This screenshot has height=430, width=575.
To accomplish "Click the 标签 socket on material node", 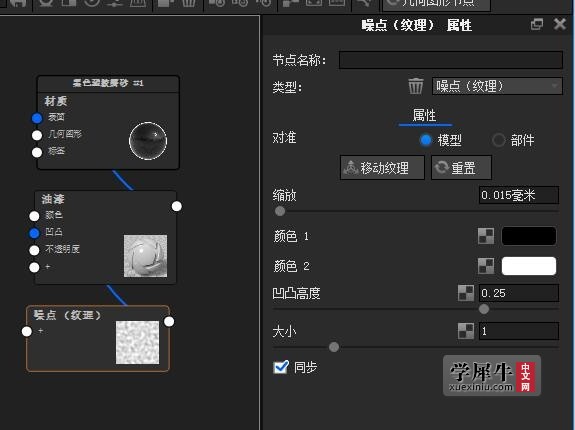I will click(x=37, y=152).
